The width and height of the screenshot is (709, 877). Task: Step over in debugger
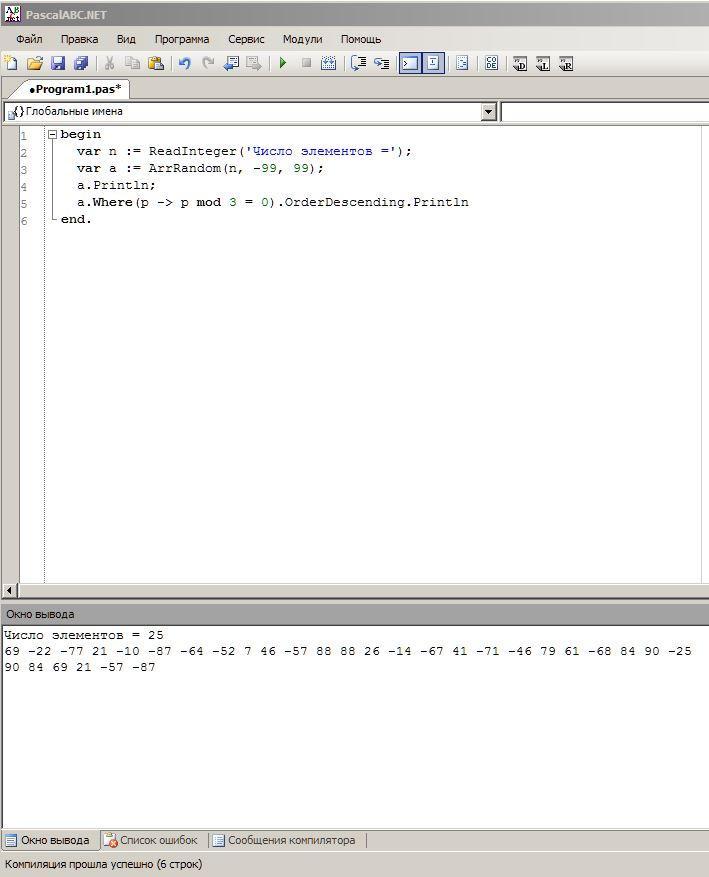pos(358,63)
